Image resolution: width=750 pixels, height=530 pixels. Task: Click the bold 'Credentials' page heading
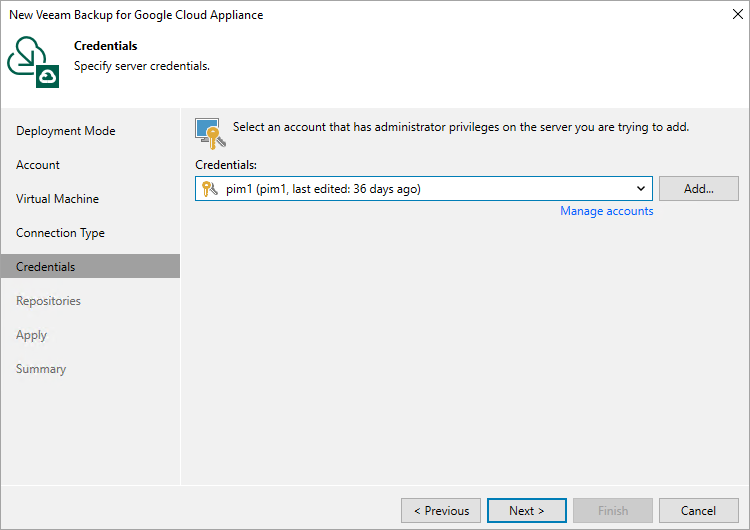[x=105, y=46]
